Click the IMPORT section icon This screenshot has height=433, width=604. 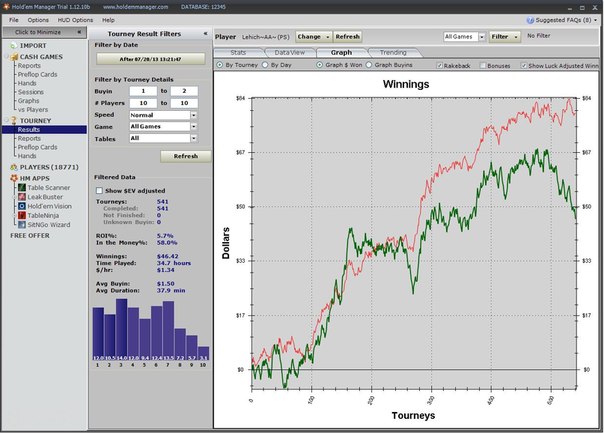[14, 45]
